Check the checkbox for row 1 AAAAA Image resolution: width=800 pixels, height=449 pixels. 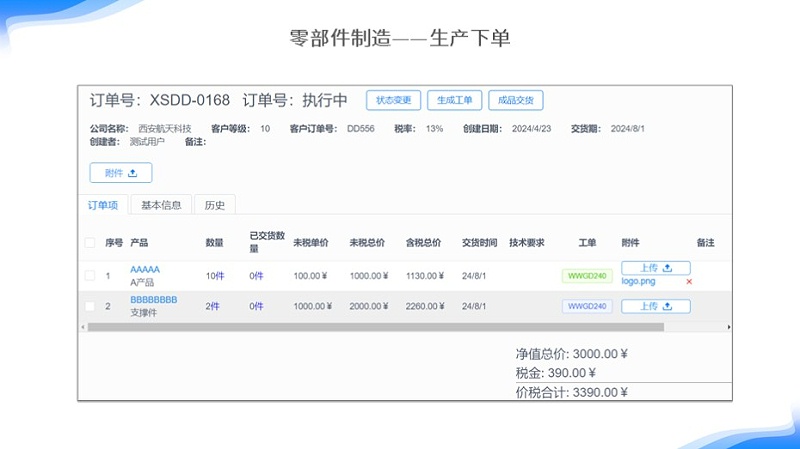coord(90,275)
